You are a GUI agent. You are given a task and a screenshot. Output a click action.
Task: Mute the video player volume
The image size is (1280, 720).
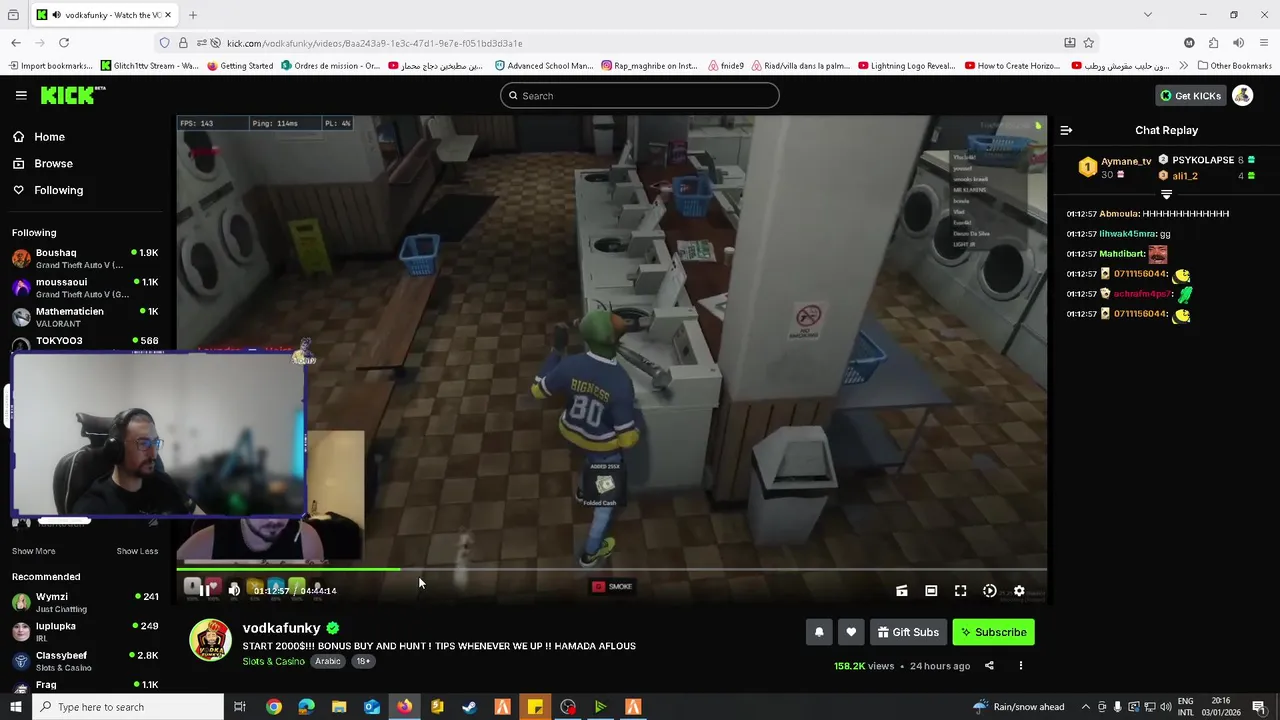point(234,591)
